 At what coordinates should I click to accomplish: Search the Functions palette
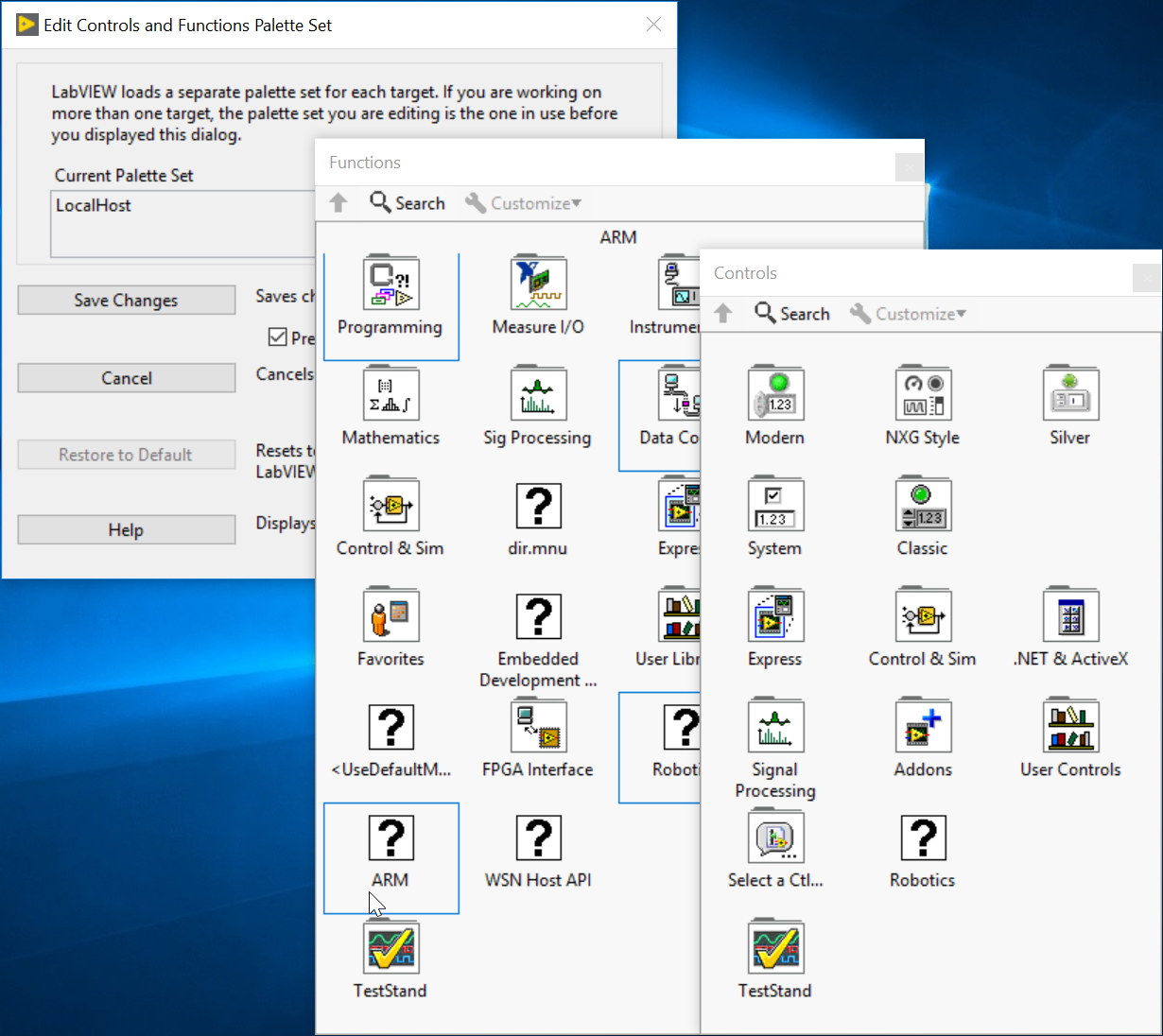pyautogui.click(x=408, y=203)
